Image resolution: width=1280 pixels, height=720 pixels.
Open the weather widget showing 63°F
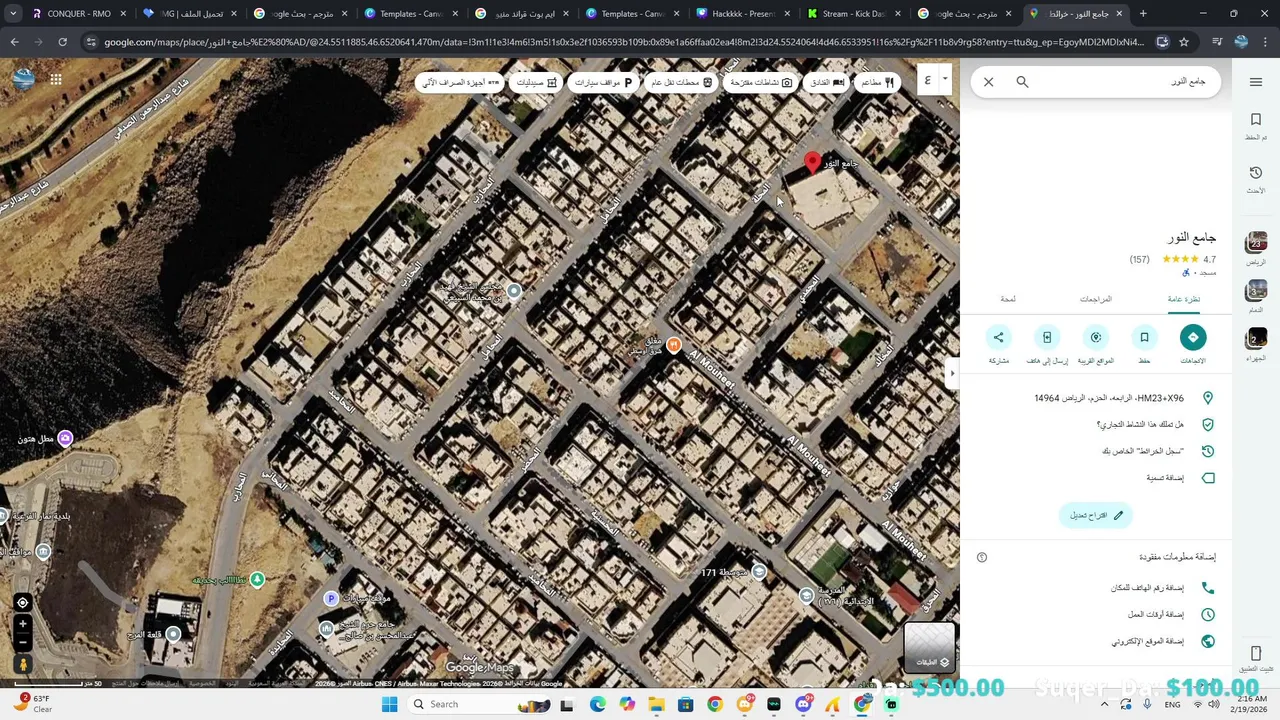point(33,704)
